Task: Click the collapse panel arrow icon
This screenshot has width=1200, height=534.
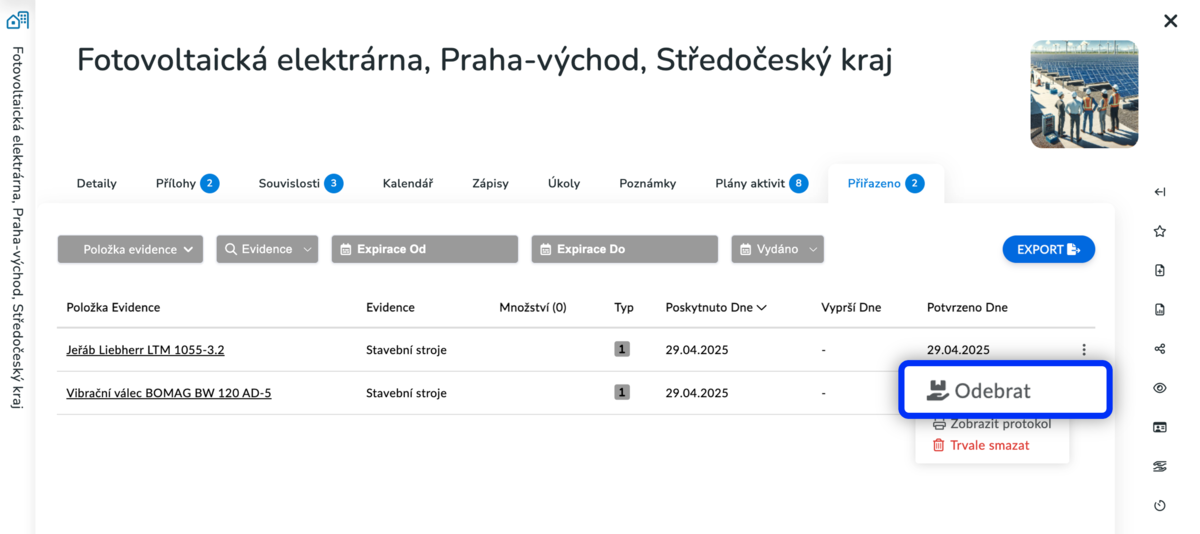Action: 1160,192
